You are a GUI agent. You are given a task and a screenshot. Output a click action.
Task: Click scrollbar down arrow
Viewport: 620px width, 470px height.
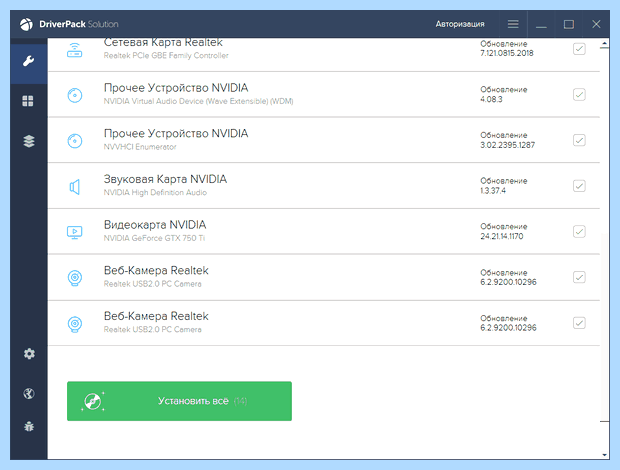[604, 455]
